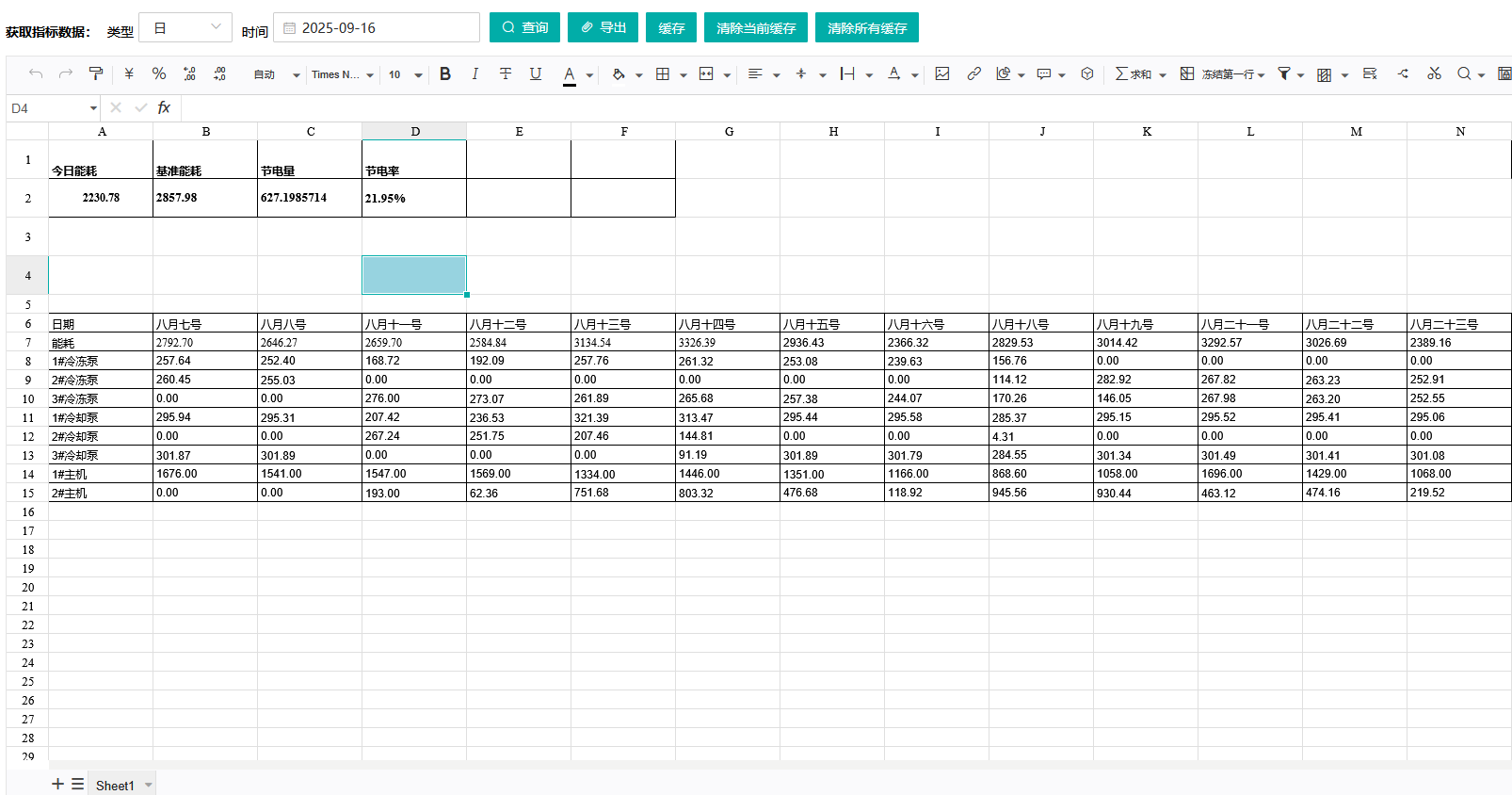Click the font color A swatch

pos(570,73)
